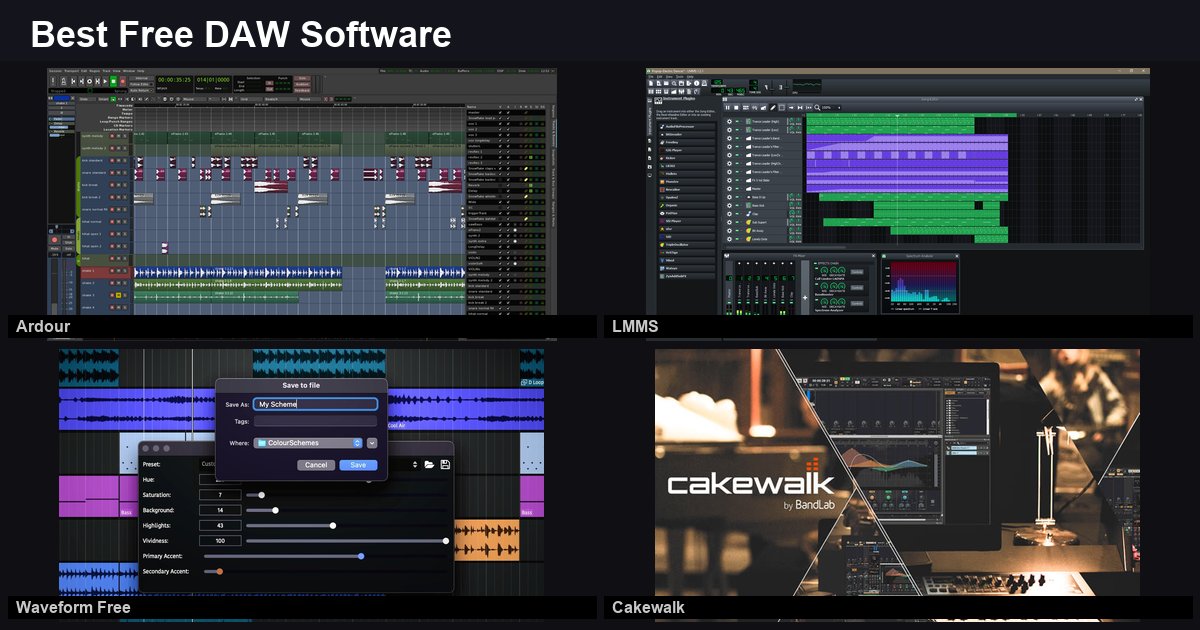
Task: Enable Punch In recording in Ardour
Action: [267, 83]
